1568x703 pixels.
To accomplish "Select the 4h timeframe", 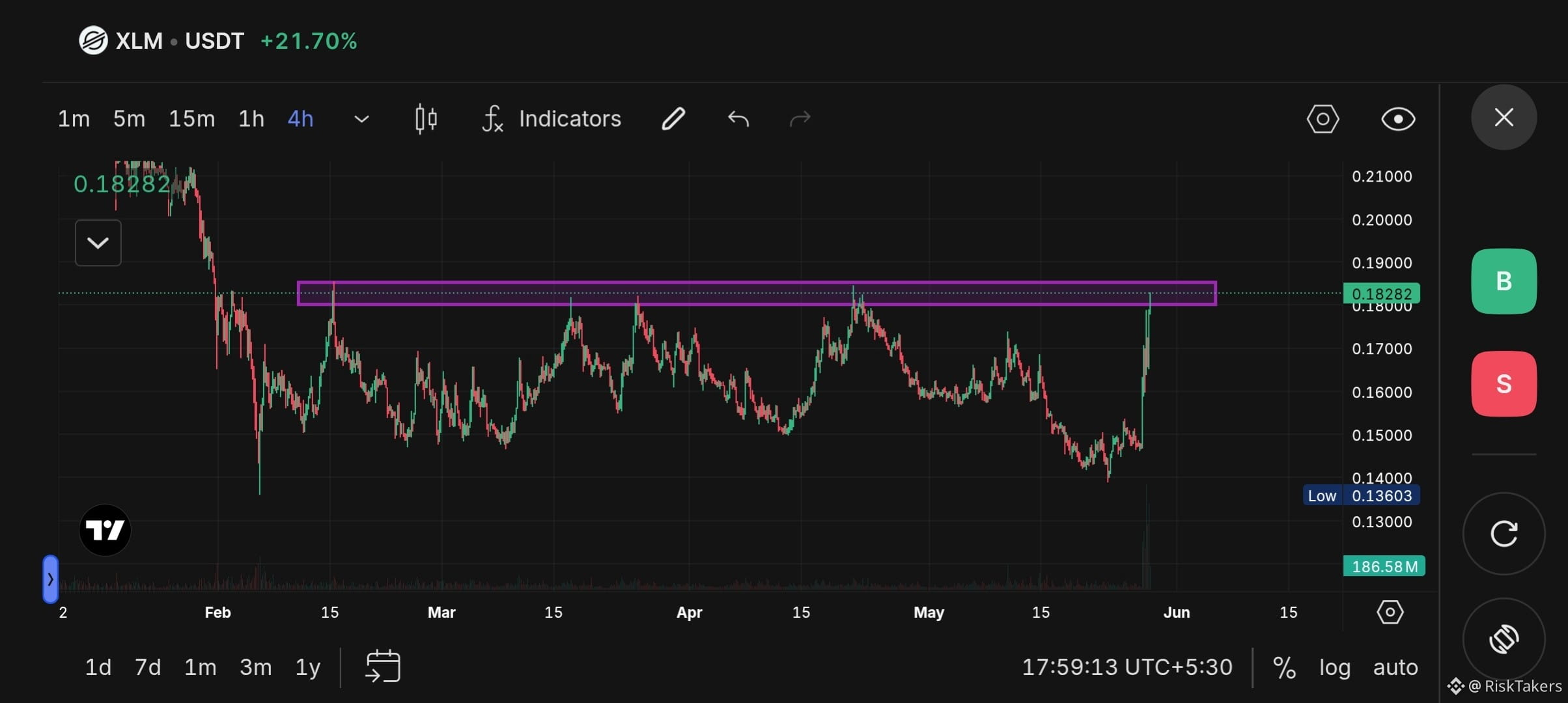I will (300, 119).
